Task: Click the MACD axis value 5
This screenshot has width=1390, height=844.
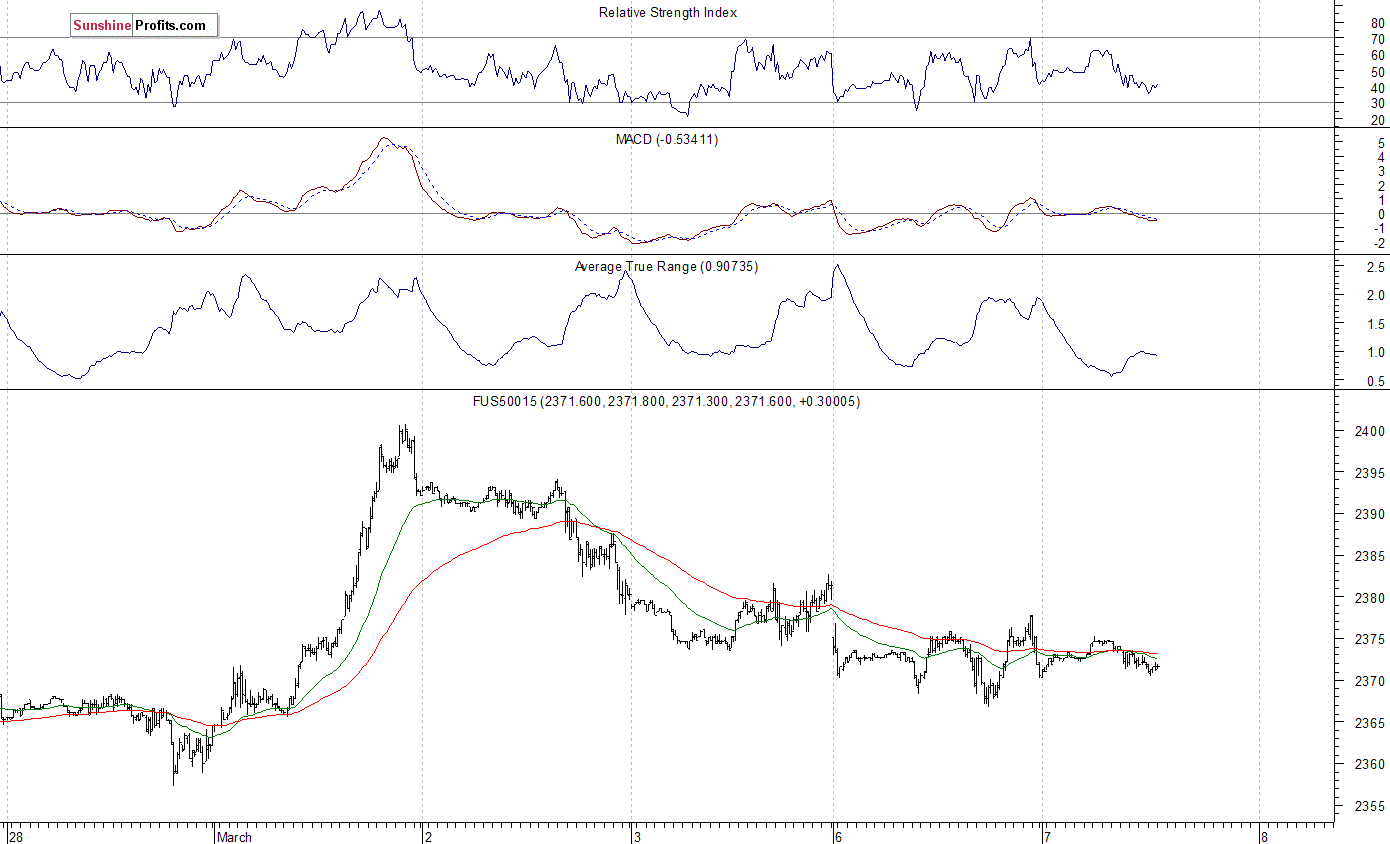Action: click(1381, 142)
